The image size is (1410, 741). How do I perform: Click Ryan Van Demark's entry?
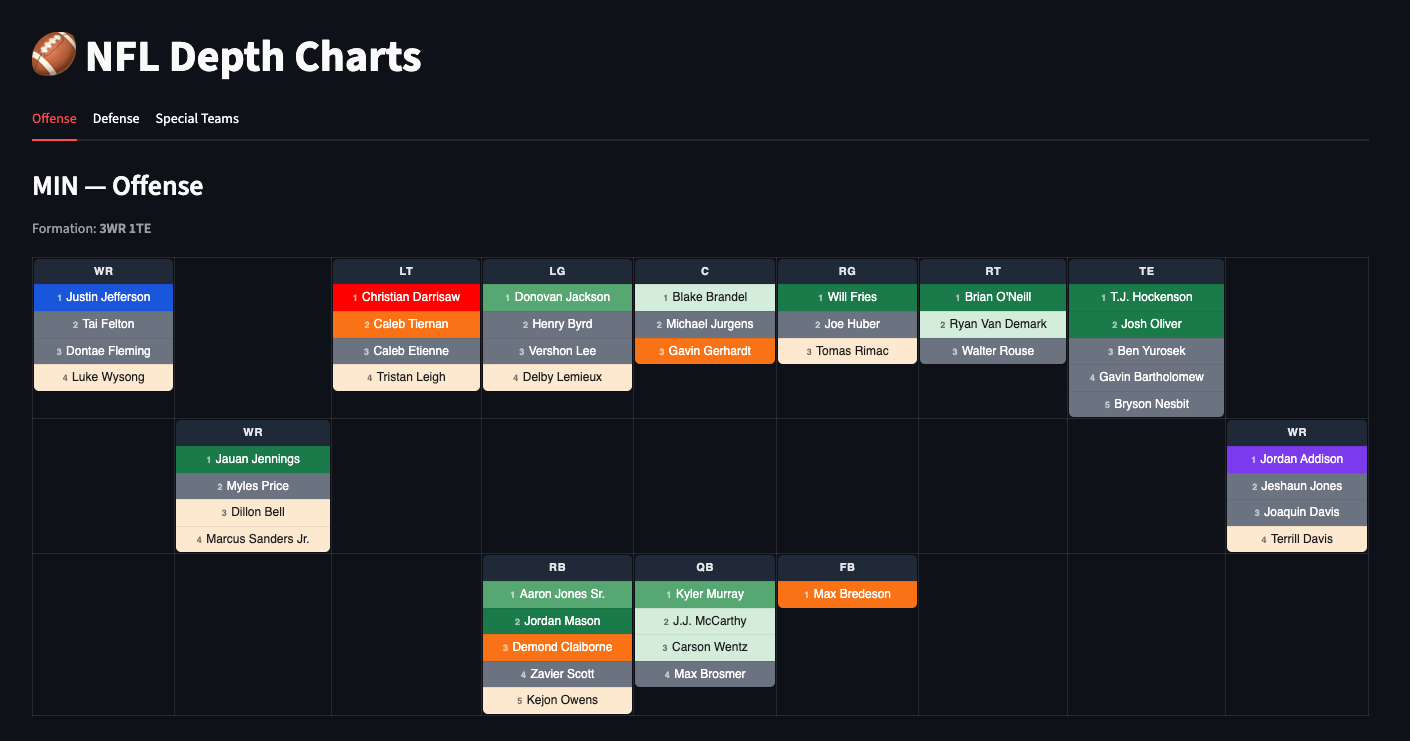993,324
